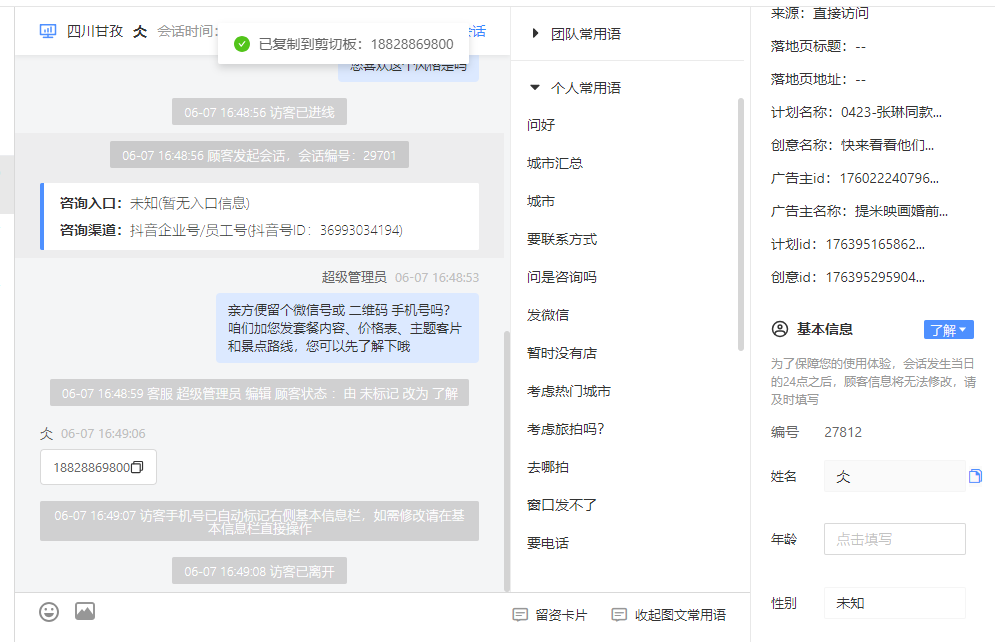Screen dimensions: 995x642
Task: Select the 要电话 quick phrase
Action: (x=548, y=544)
